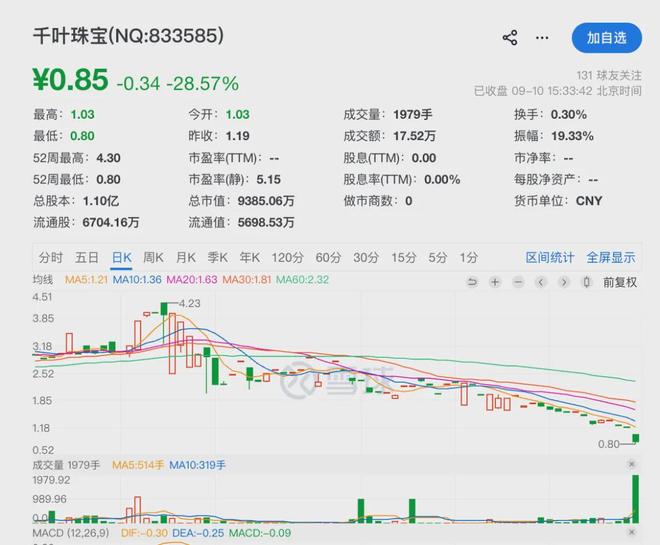Click the MA5:1.21 indicator label

pyautogui.click(x=86, y=279)
